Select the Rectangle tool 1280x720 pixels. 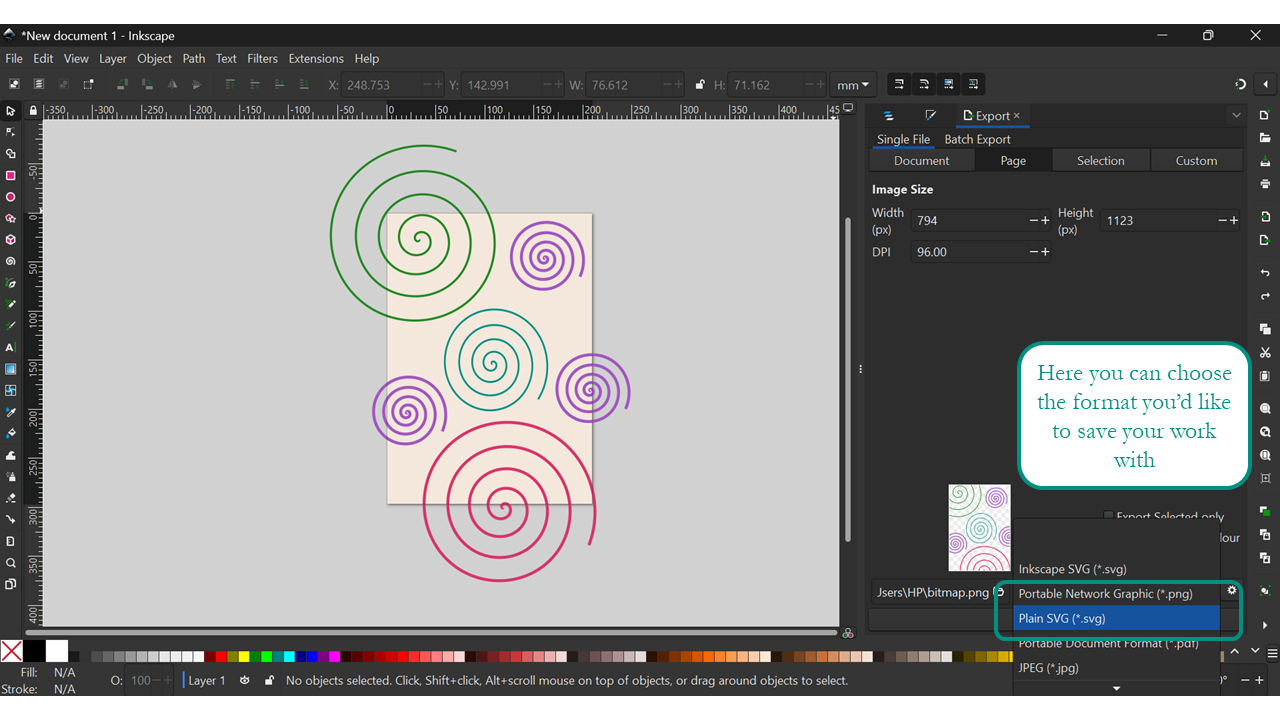pyautogui.click(x=11, y=176)
